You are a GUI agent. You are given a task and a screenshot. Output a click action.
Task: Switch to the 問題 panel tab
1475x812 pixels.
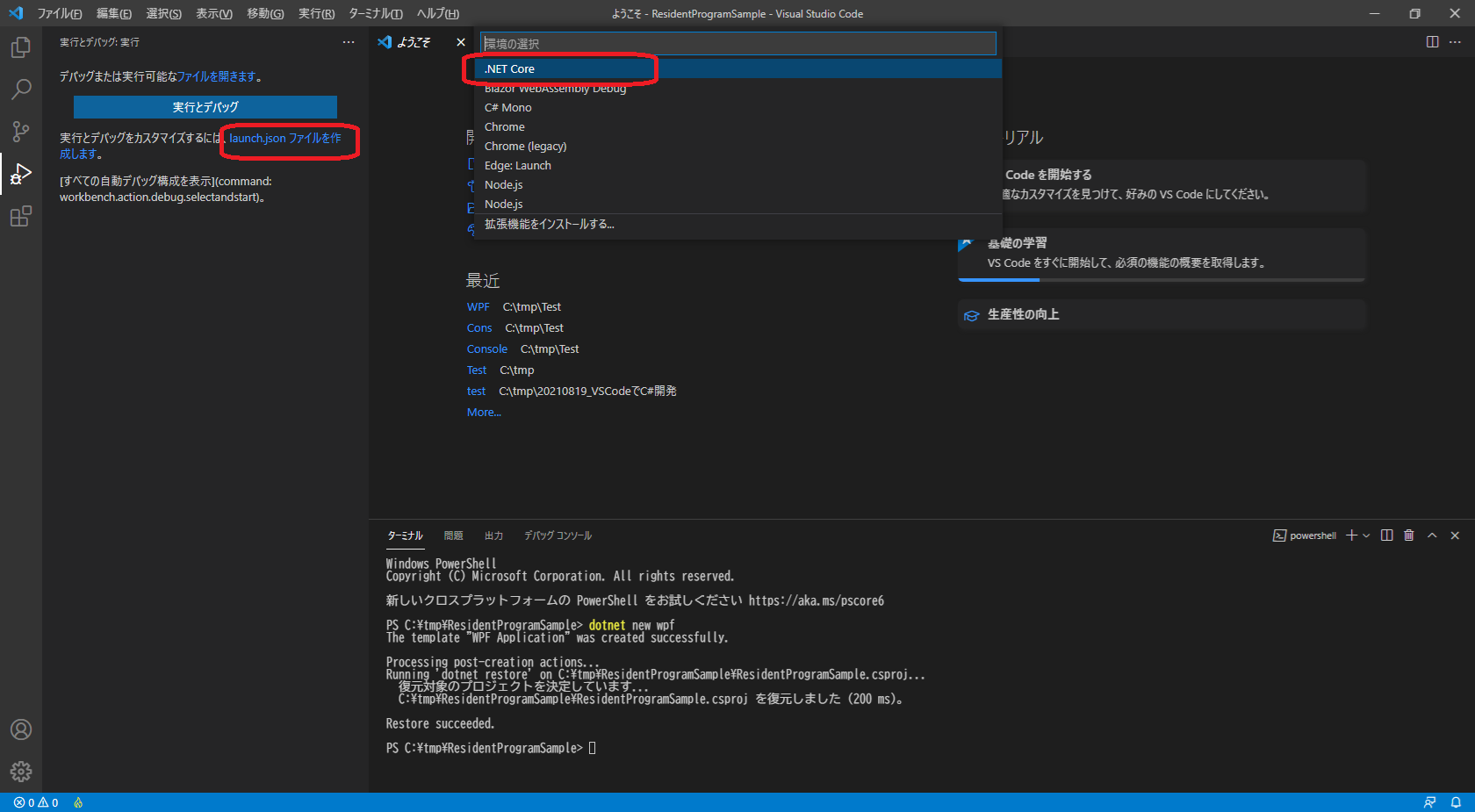453,535
